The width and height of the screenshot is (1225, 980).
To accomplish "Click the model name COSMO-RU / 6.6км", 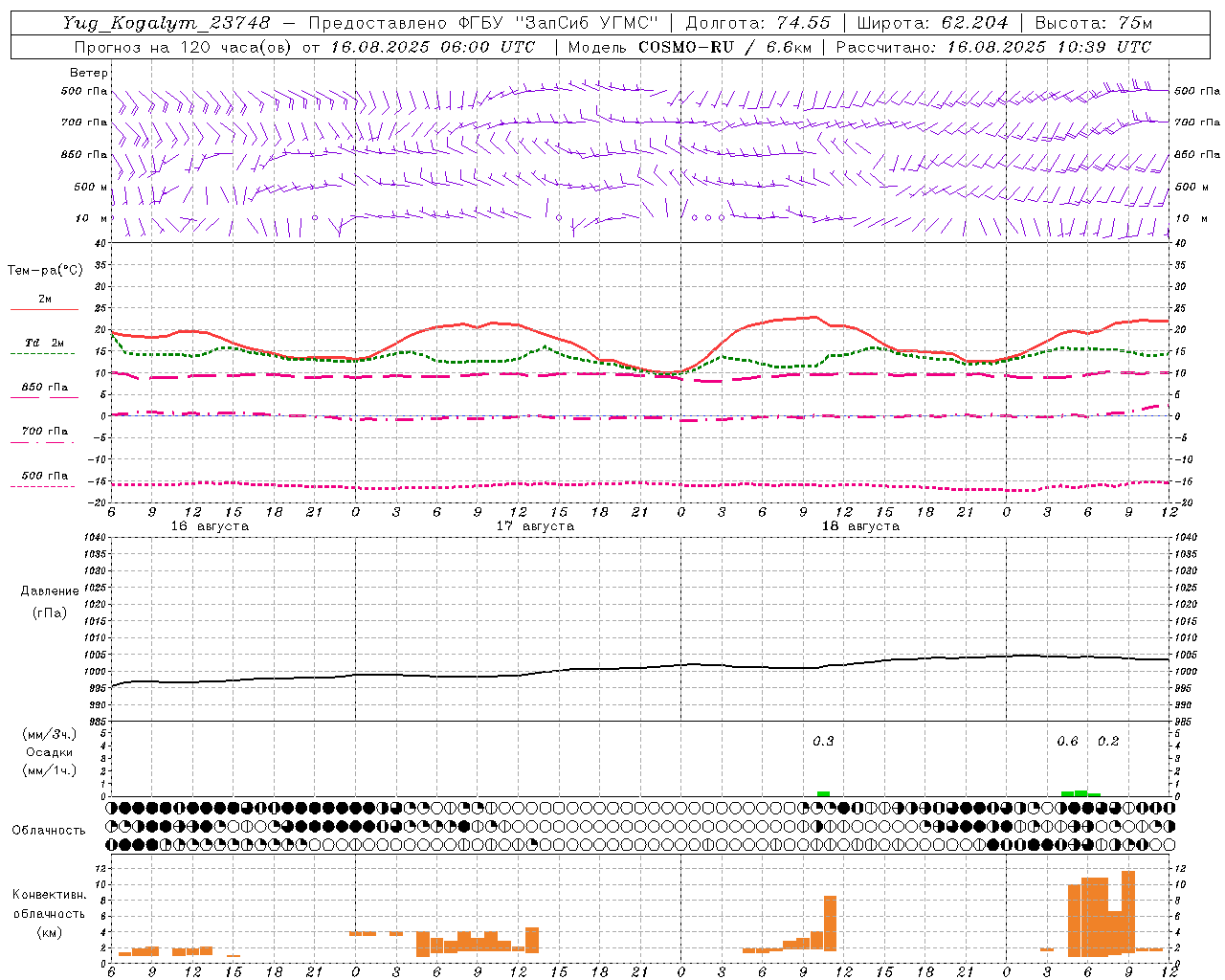I will [724, 47].
